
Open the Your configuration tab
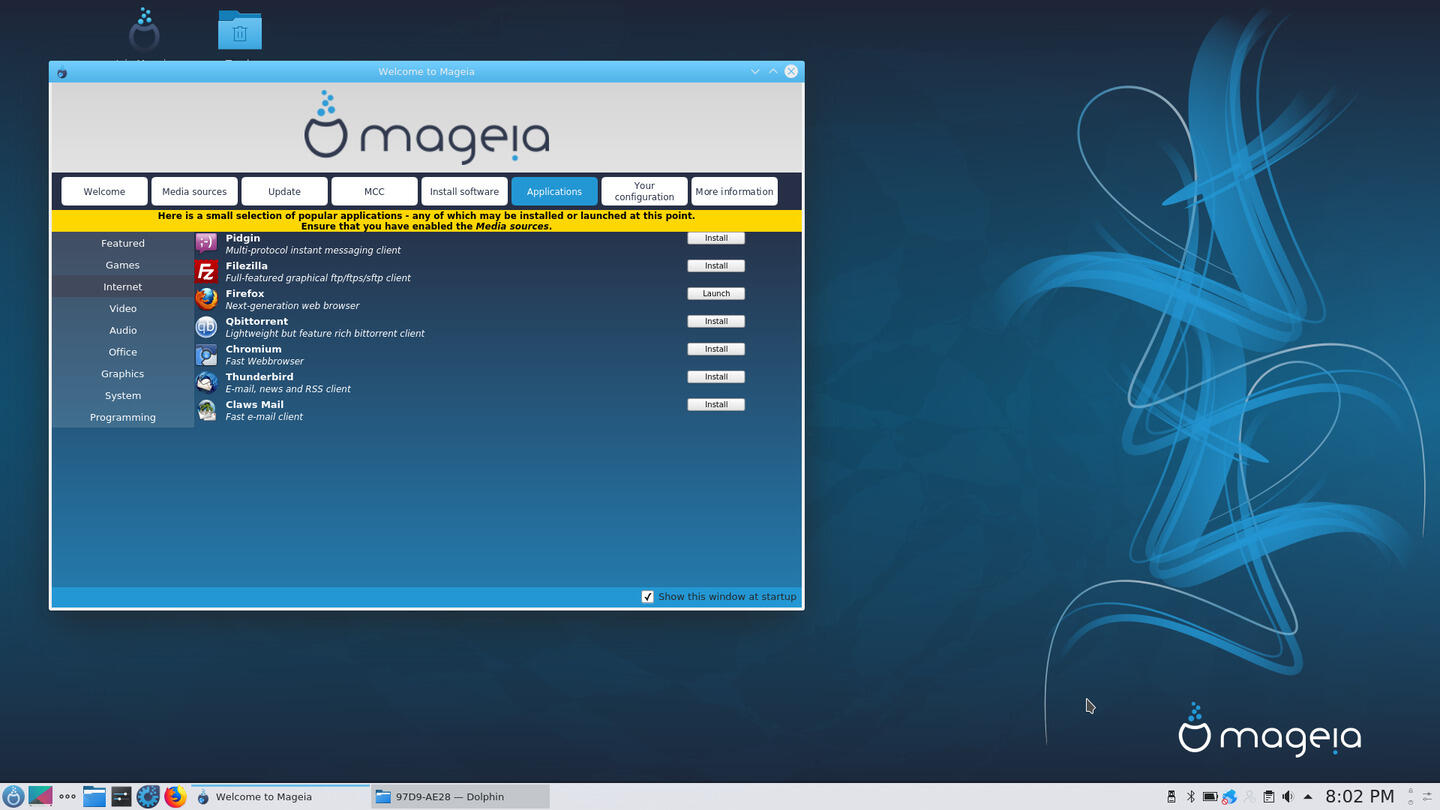(644, 191)
